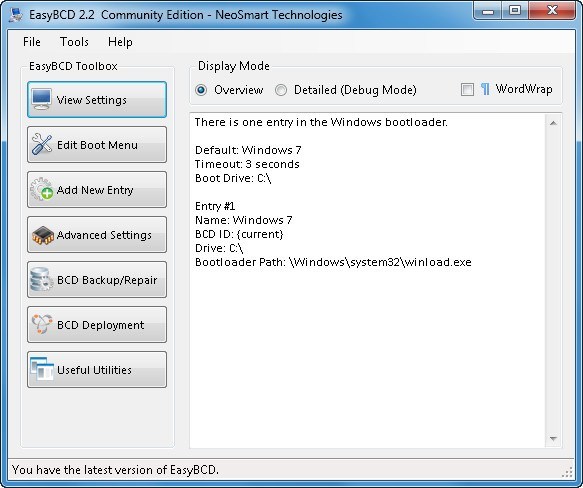583x488 pixels.
Task: Click the Advanced Settings chip icon
Action: [x=43, y=235]
